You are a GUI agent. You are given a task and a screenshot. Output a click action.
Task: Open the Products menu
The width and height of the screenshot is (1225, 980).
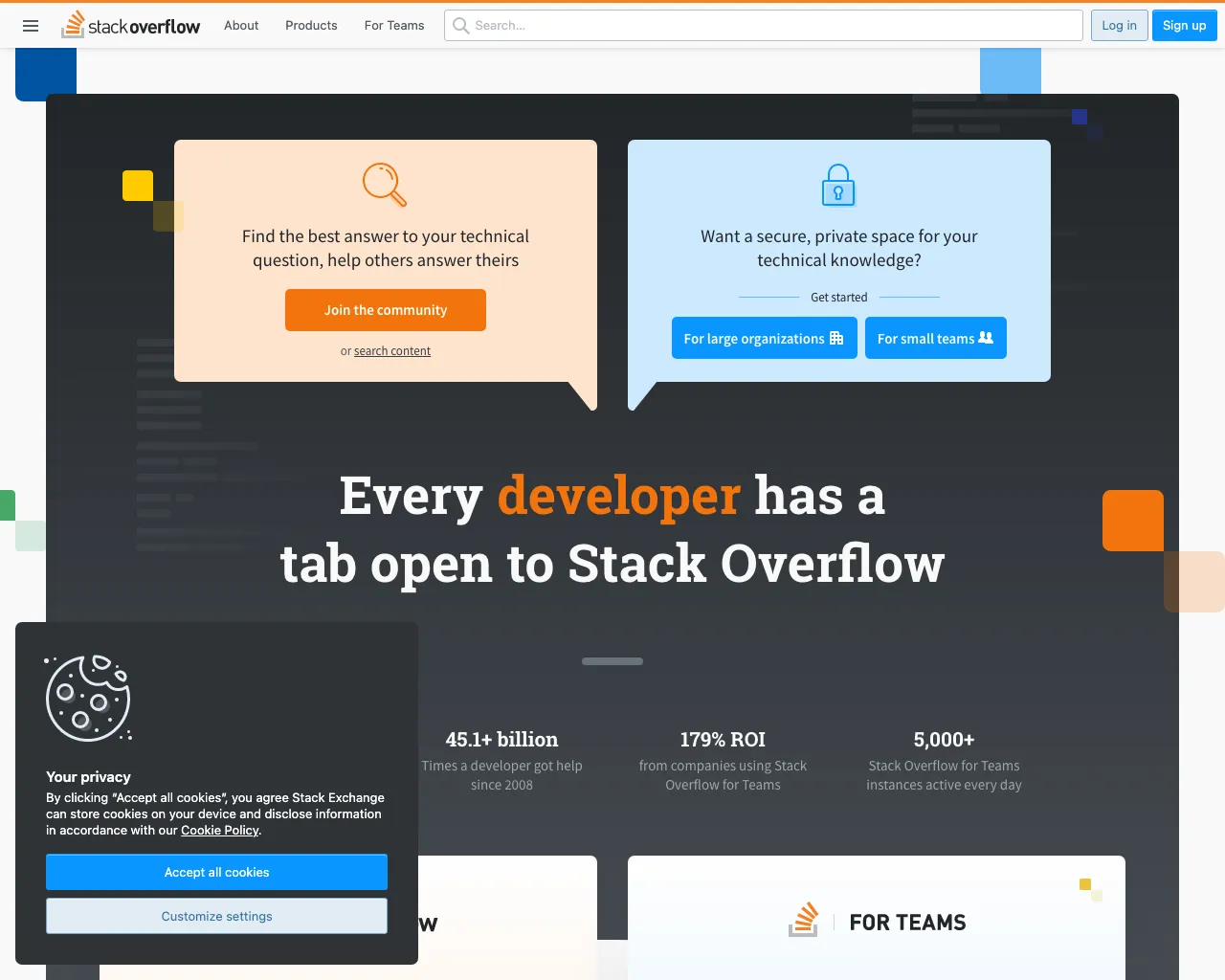click(x=310, y=26)
